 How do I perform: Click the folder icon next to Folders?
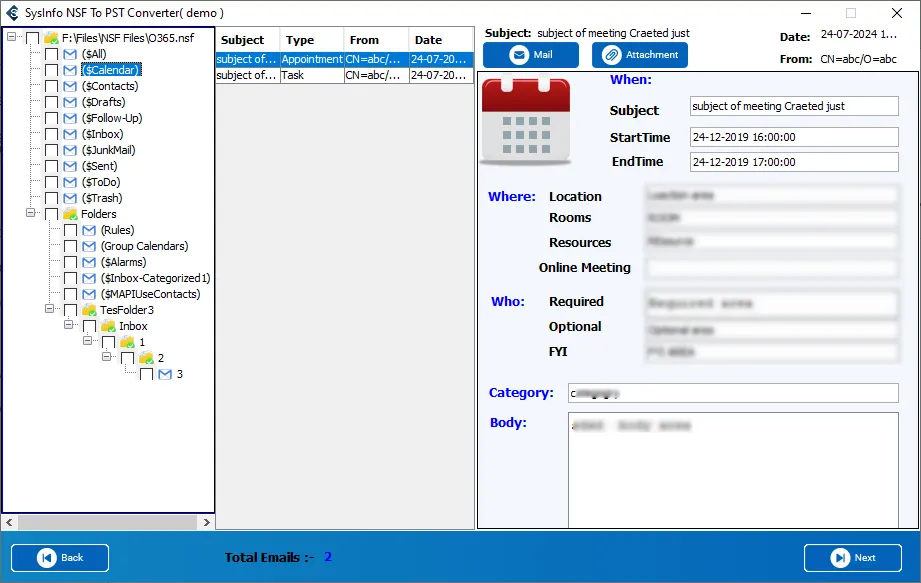(70, 214)
